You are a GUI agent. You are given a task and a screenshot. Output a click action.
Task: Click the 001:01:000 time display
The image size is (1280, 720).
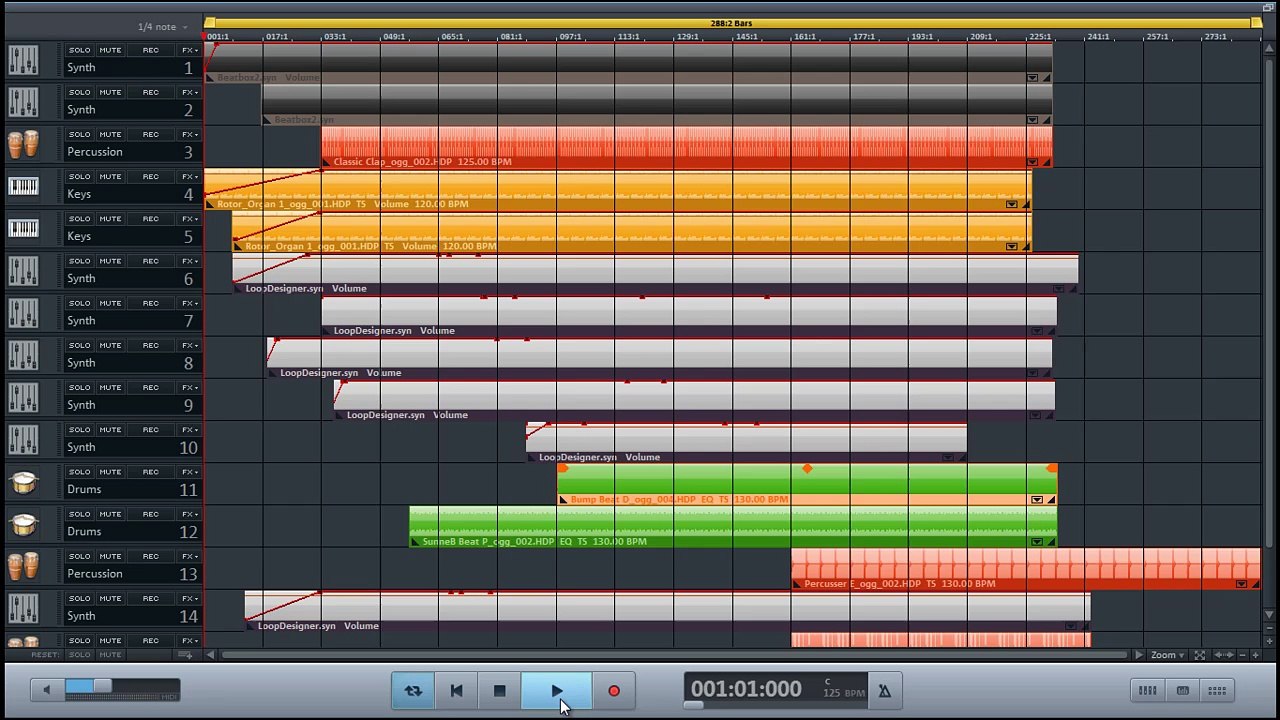coord(746,689)
